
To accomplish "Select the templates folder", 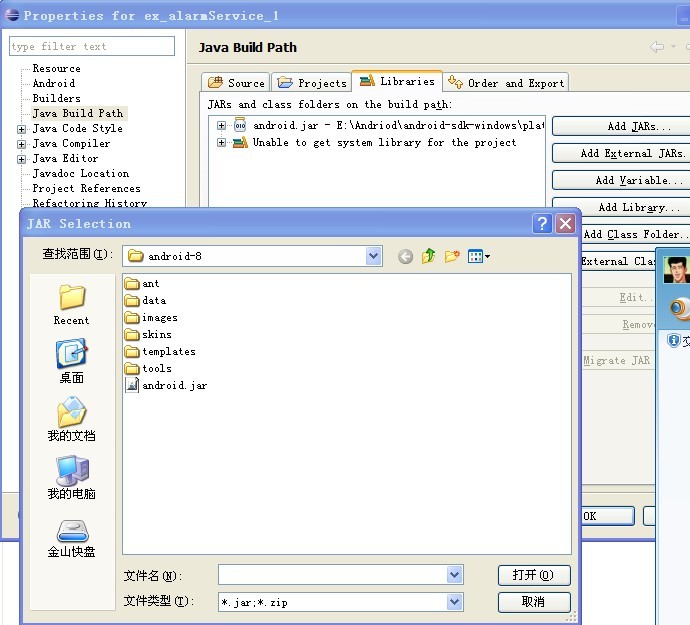I will 160,351.
